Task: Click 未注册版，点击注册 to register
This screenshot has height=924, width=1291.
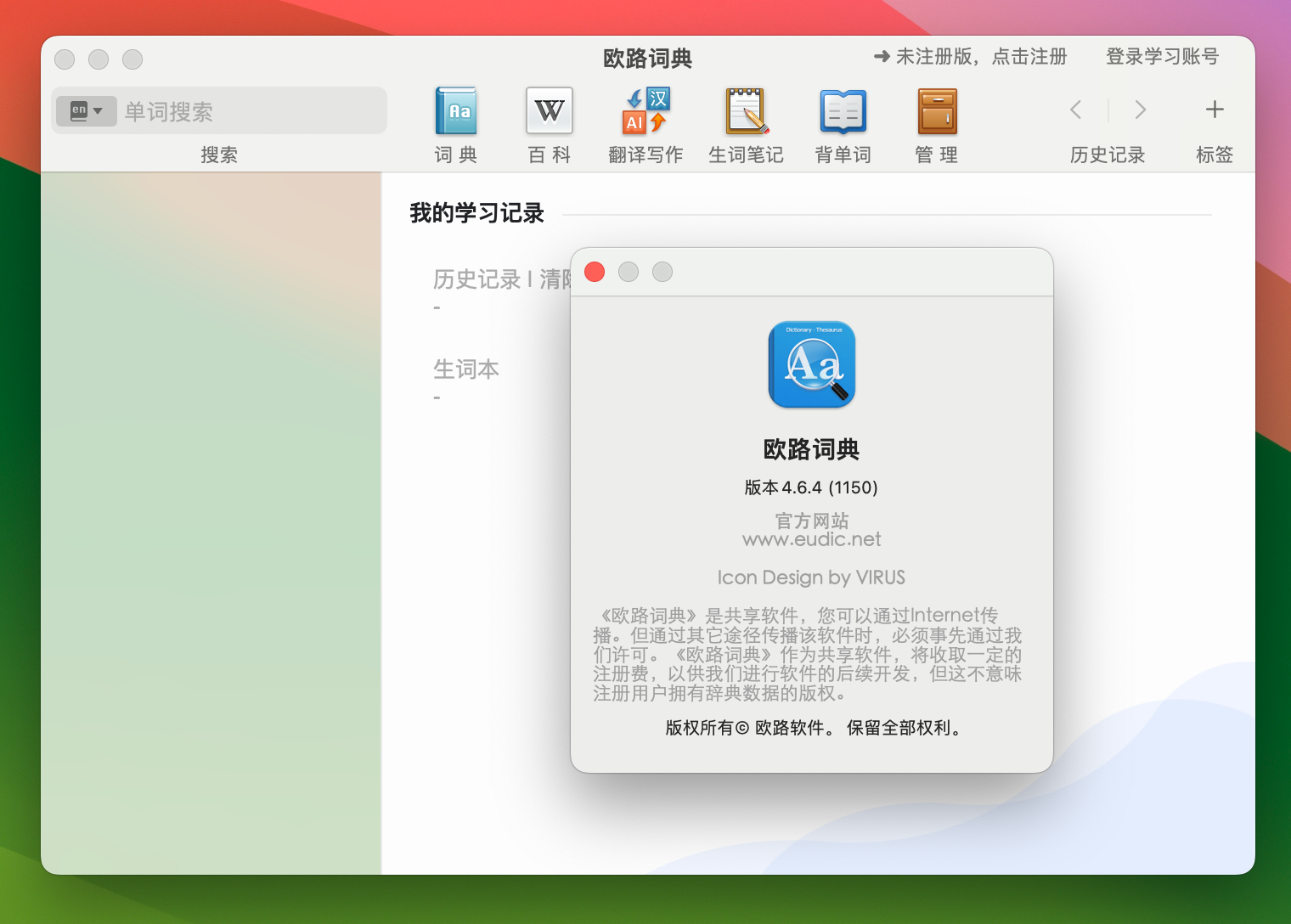Action: point(982,56)
